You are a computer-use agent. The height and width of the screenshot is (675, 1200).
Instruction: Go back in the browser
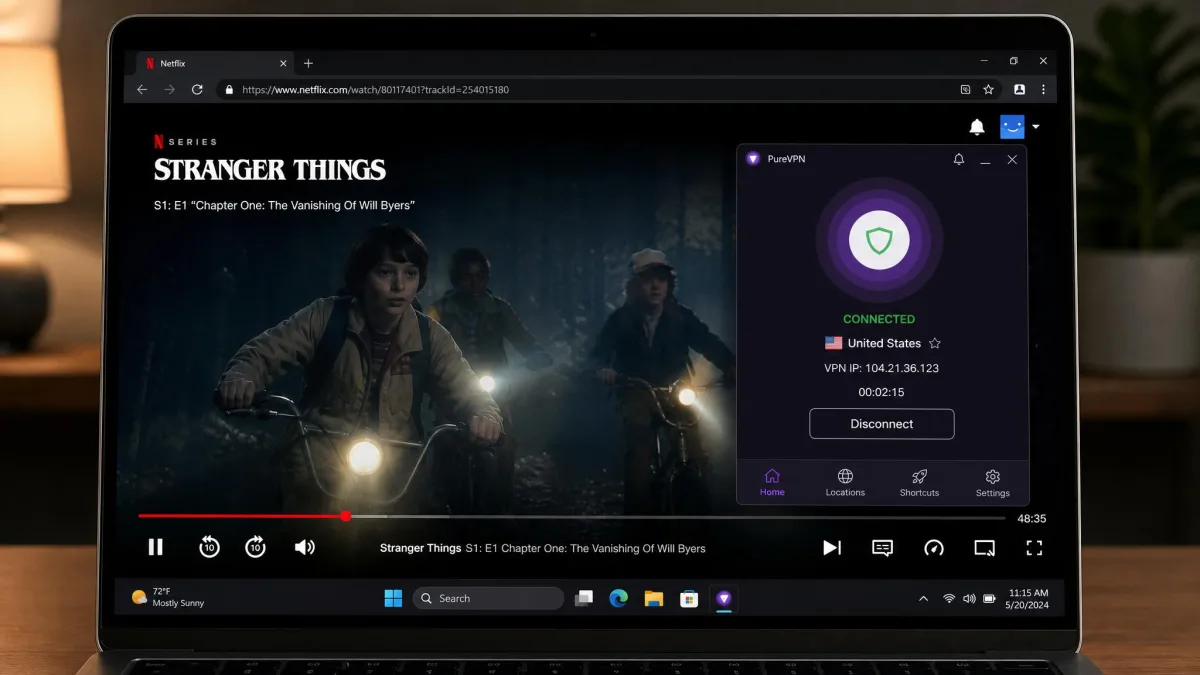(x=142, y=89)
